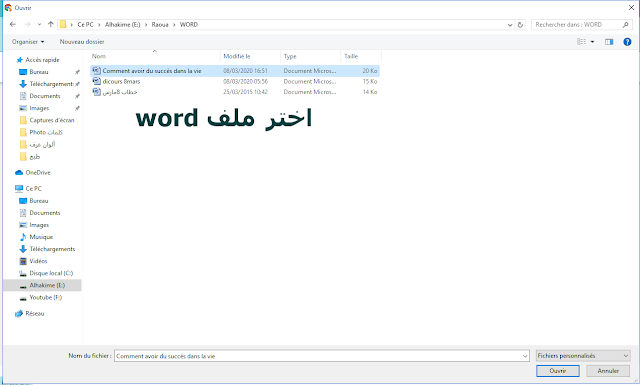The height and width of the screenshot is (385, 640).
Task: Sort by Nom column header
Action: 155,56
